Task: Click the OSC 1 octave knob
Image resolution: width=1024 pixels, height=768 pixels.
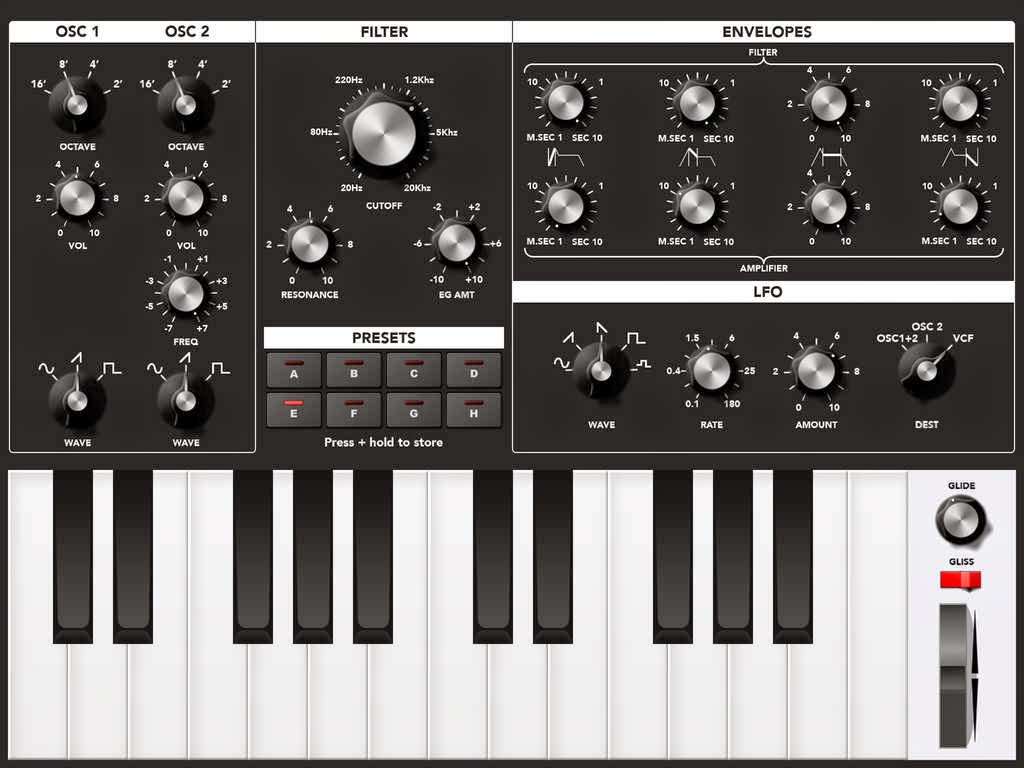Action: [x=77, y=104]
